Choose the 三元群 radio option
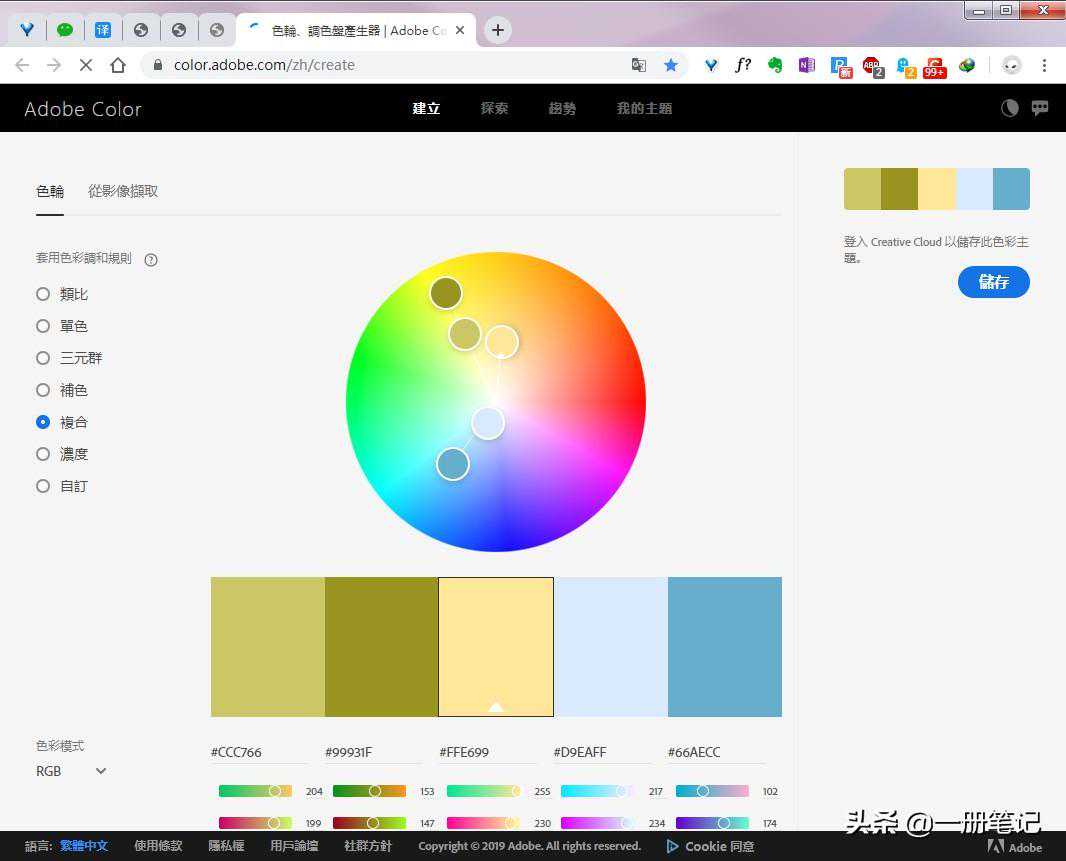1066x861 pixels. tap(43, 358)
